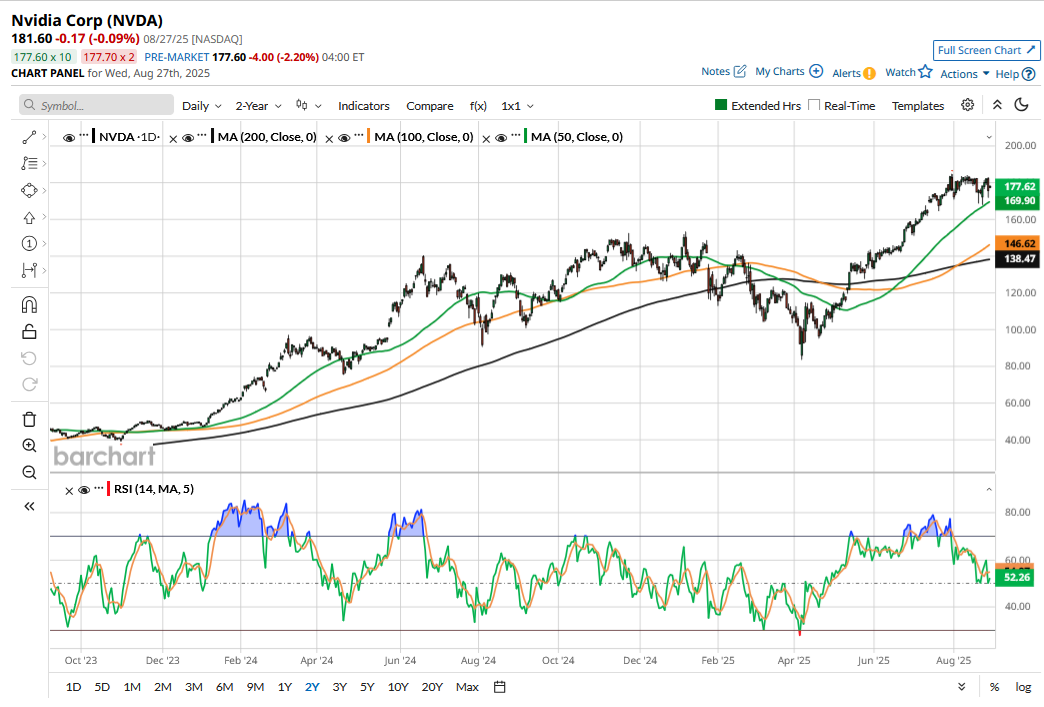
Task: Switch to dark mode moon icon
Action: (x=1021, y=105)
